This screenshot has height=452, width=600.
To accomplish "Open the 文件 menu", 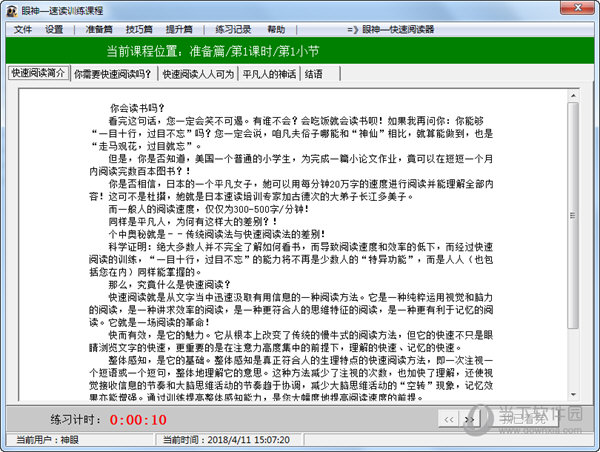I will tap(23, 29).
